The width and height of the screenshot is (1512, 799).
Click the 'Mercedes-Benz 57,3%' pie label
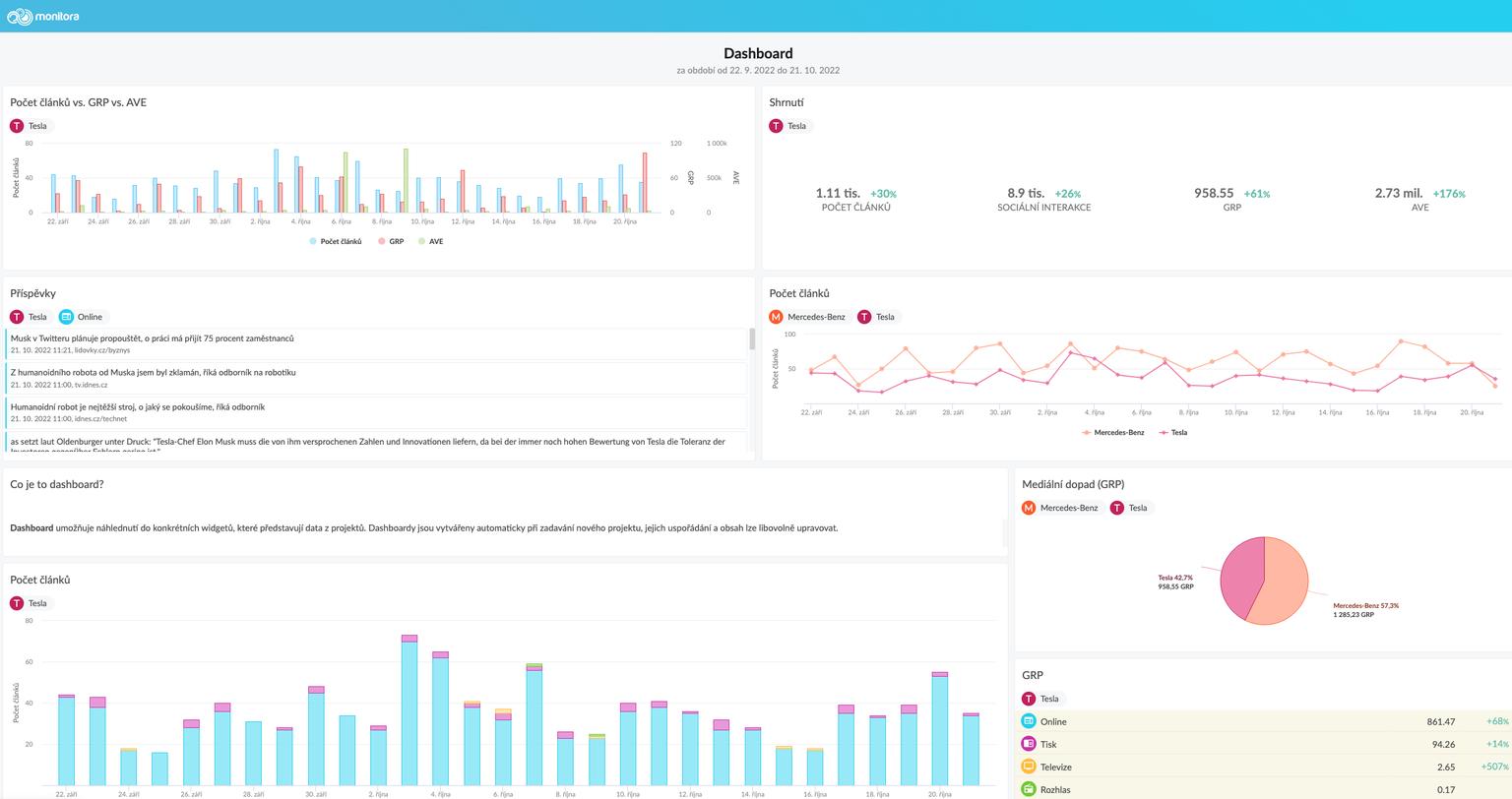(1365, 605)
